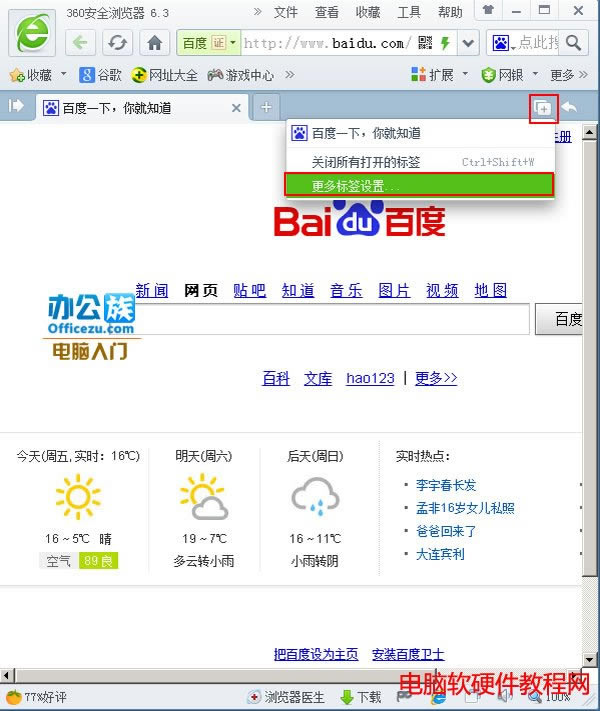
Task: Open the Baidu search engine selector
Action: 504,44
